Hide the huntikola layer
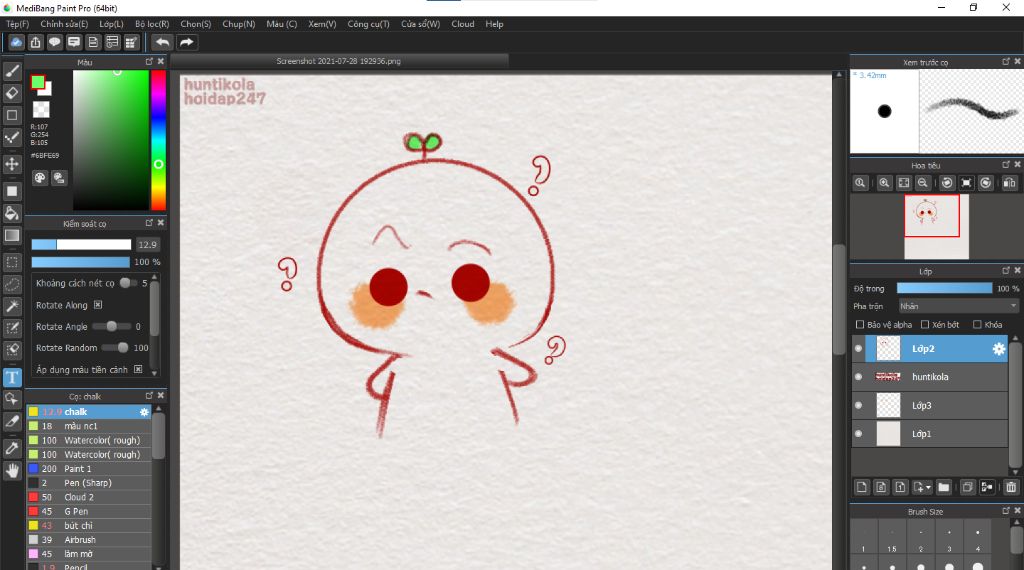 click(858, 377)
